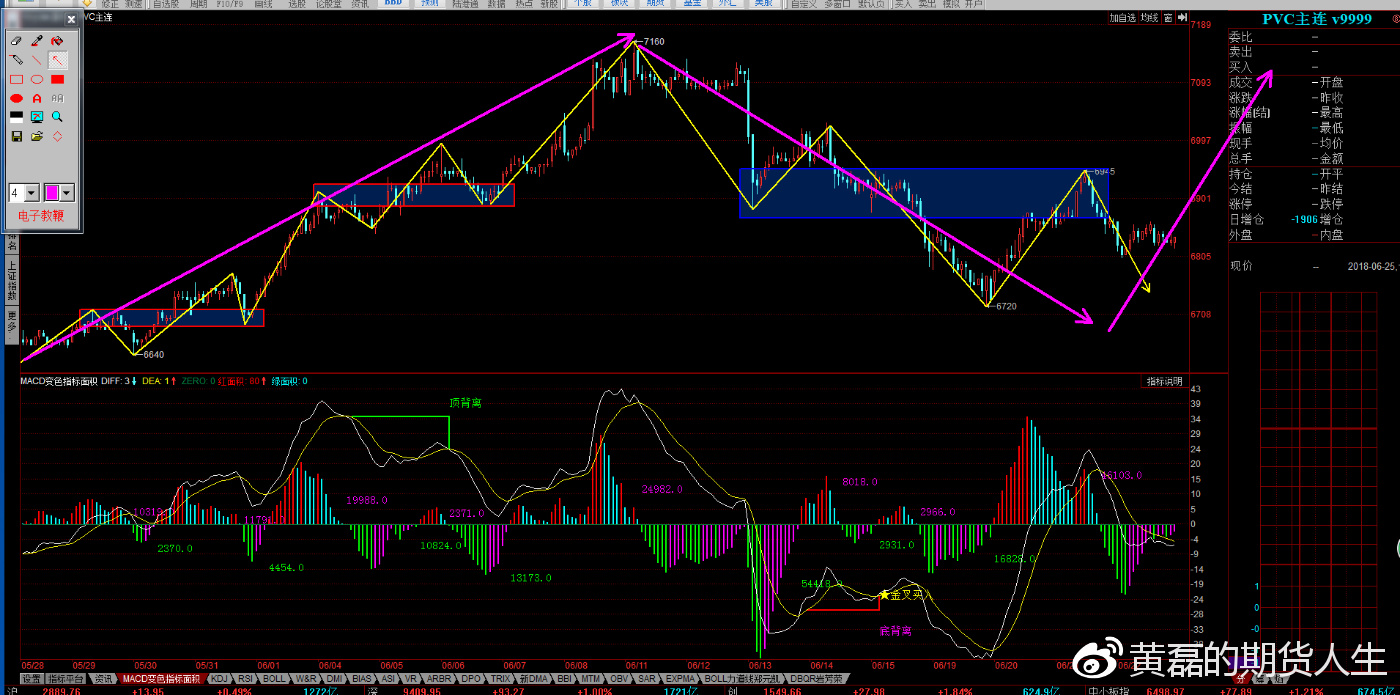Switch to the ARBR indicator tab
The image size is (1400, 695).
coord(439,679)
